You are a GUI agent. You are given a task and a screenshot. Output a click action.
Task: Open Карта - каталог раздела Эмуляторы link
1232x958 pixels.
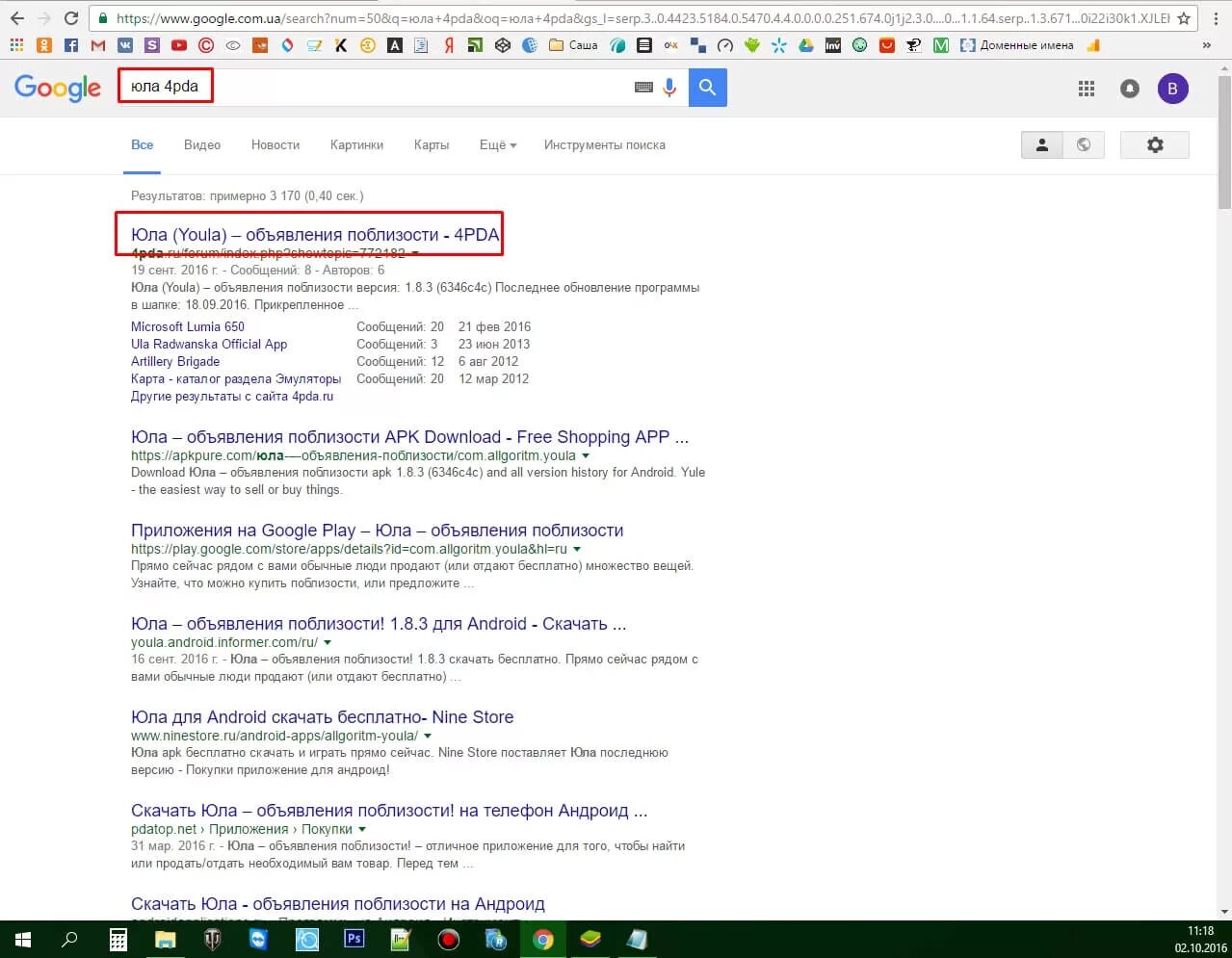tap(236, 378)
